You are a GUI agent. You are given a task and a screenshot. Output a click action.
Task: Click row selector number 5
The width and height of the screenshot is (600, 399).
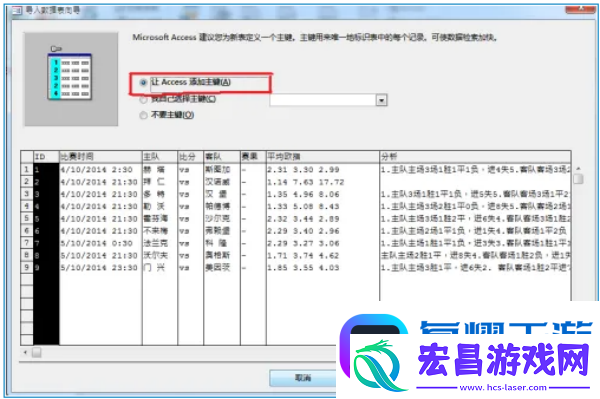(x=27, y=218)
